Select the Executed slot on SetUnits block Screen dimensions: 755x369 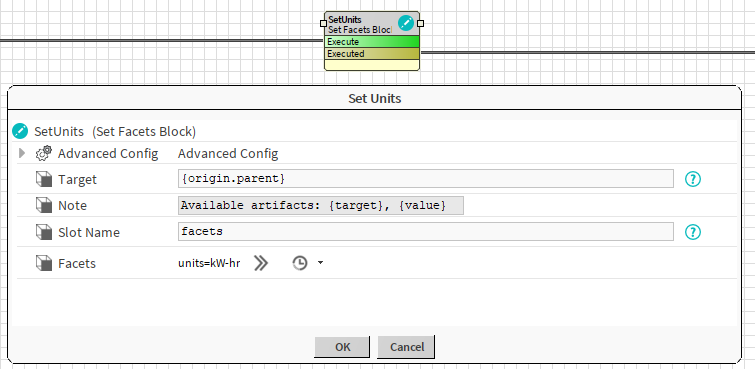[x=372, y=53]
